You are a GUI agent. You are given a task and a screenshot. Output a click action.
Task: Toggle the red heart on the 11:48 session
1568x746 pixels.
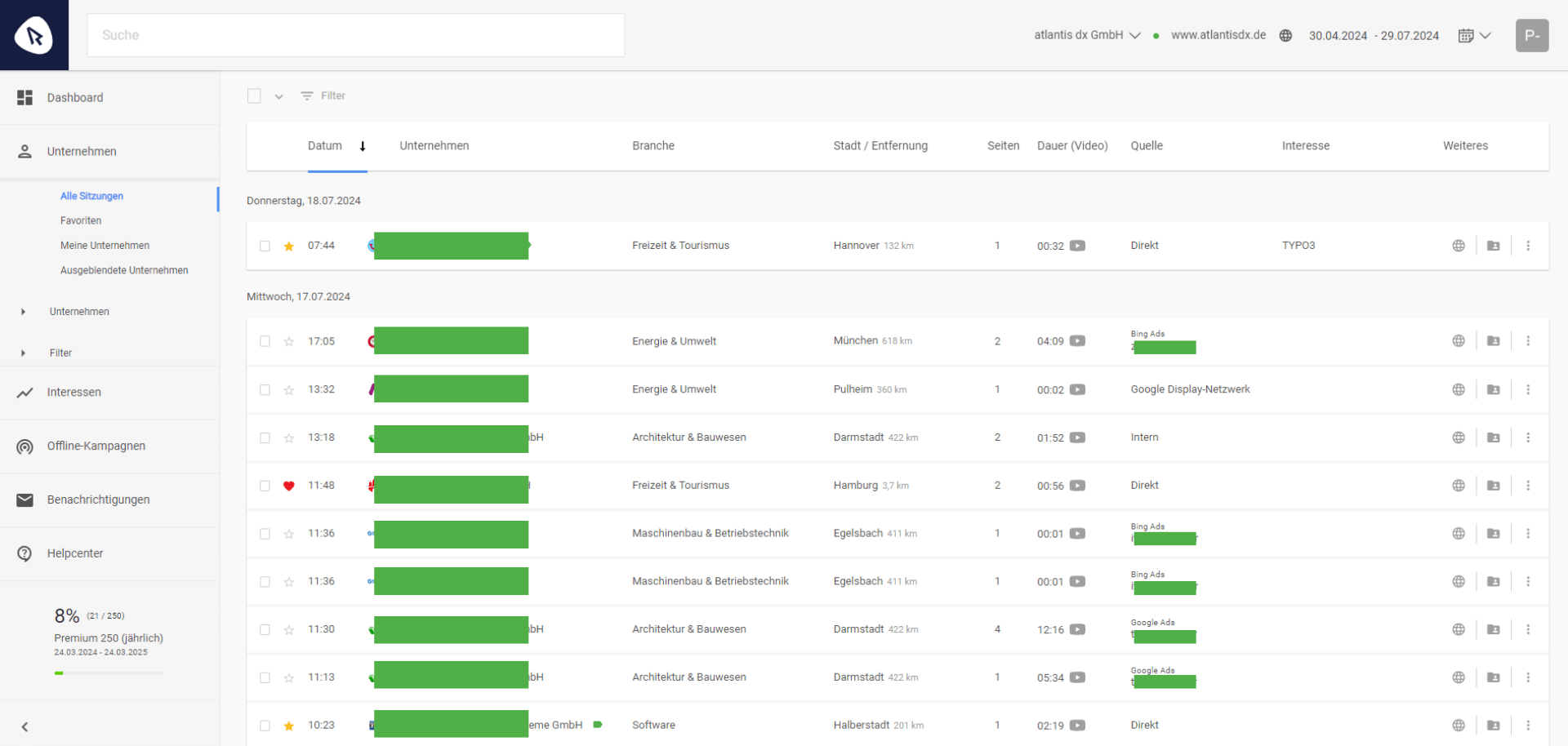tap(288, 486)
